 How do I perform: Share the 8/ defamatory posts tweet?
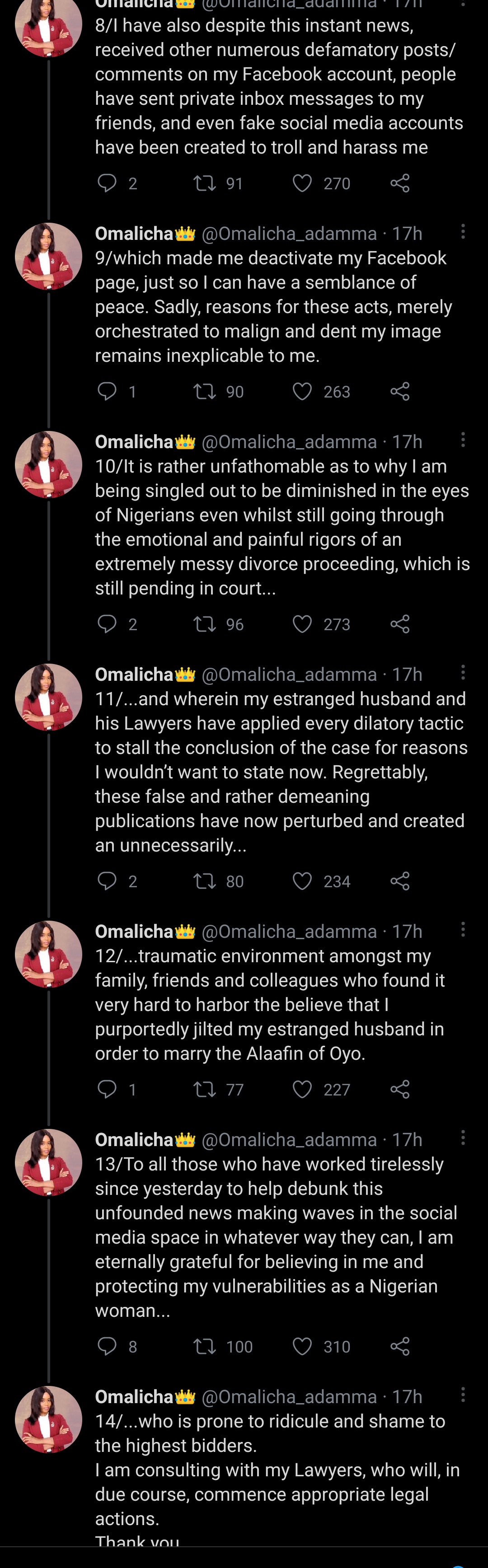pos(400,183)
